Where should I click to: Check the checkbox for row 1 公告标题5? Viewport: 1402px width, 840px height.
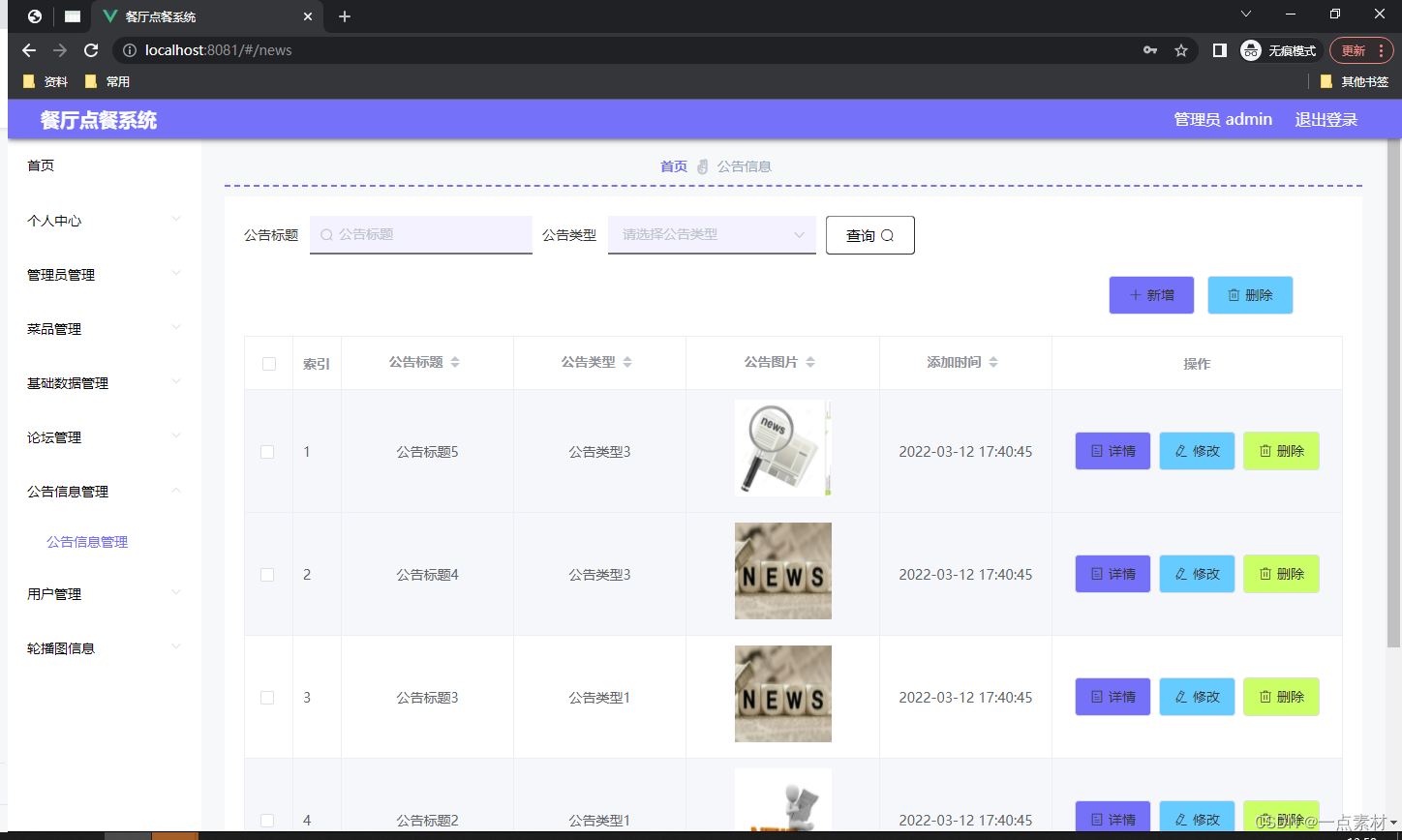pyautogui.click(x=268, y=450)
